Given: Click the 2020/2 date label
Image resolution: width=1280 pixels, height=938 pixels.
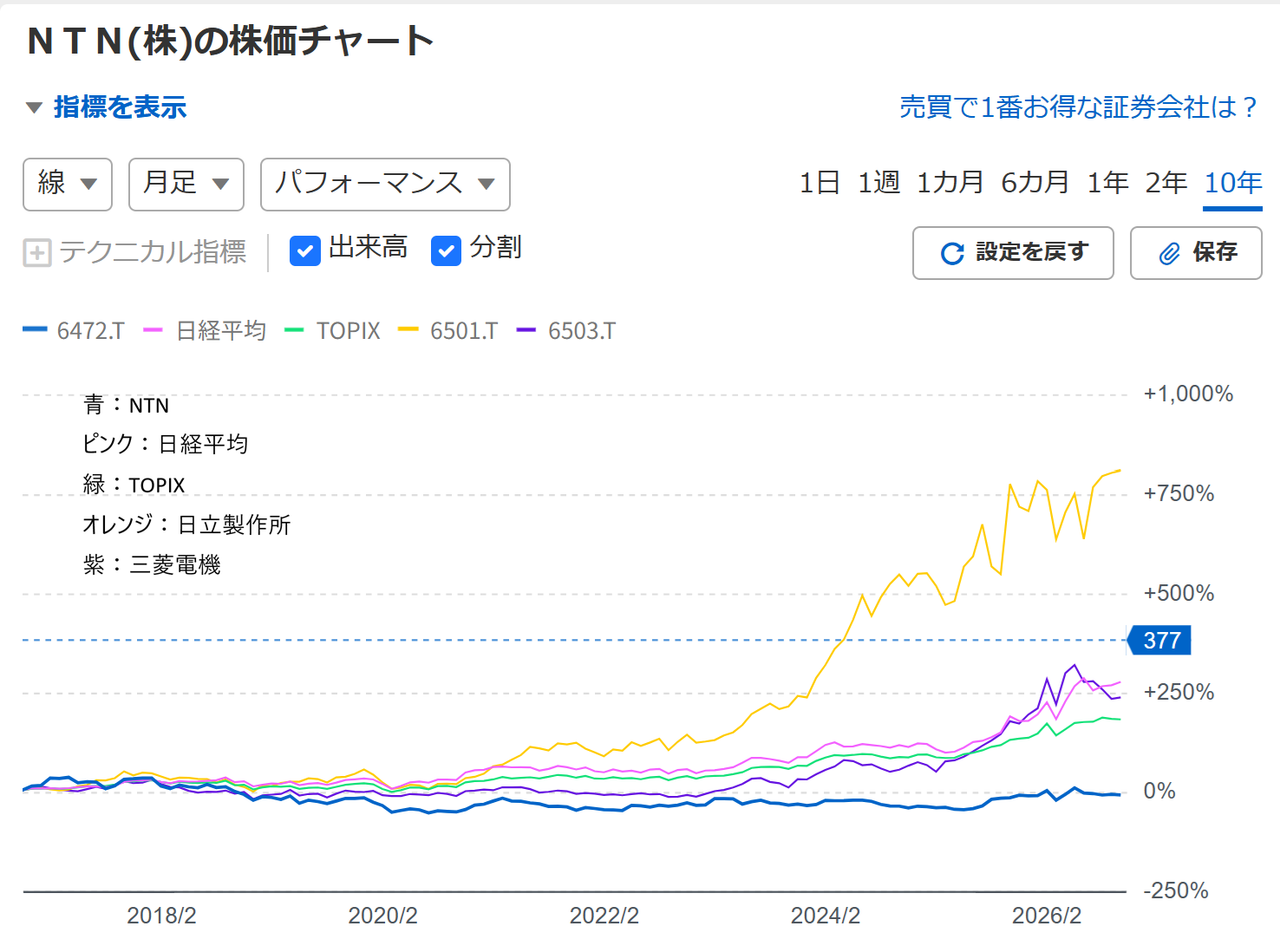Looking at the screenshot, I should pyautogui.click(x=382, y=917).
